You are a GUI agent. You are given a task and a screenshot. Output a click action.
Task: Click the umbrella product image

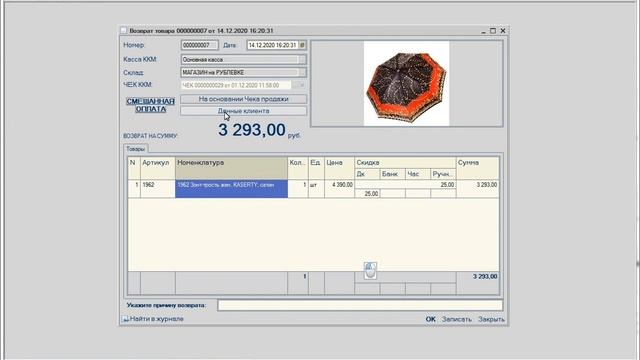click(407, 83)
